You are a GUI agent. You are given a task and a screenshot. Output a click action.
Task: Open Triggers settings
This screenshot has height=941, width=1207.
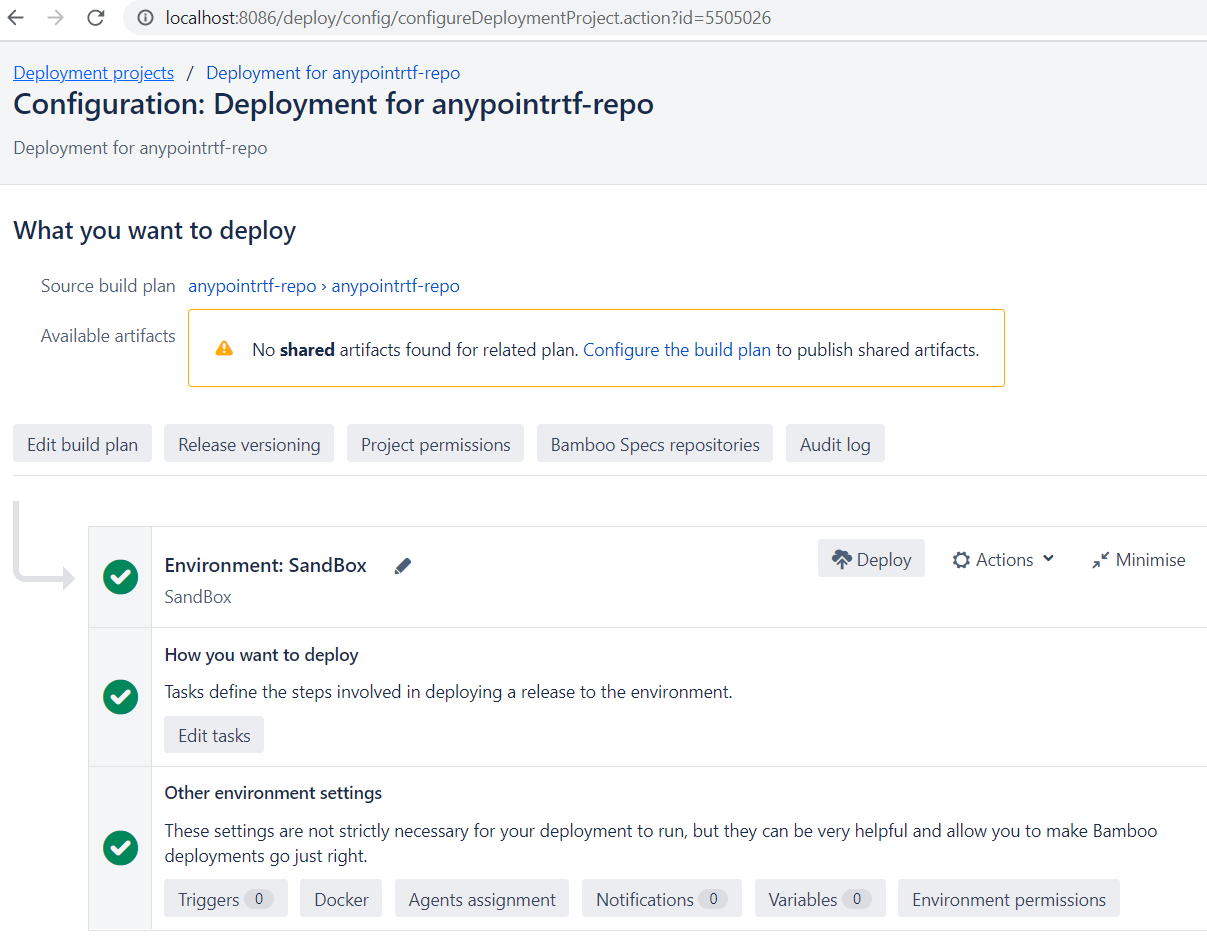click(x=225, y=899)
